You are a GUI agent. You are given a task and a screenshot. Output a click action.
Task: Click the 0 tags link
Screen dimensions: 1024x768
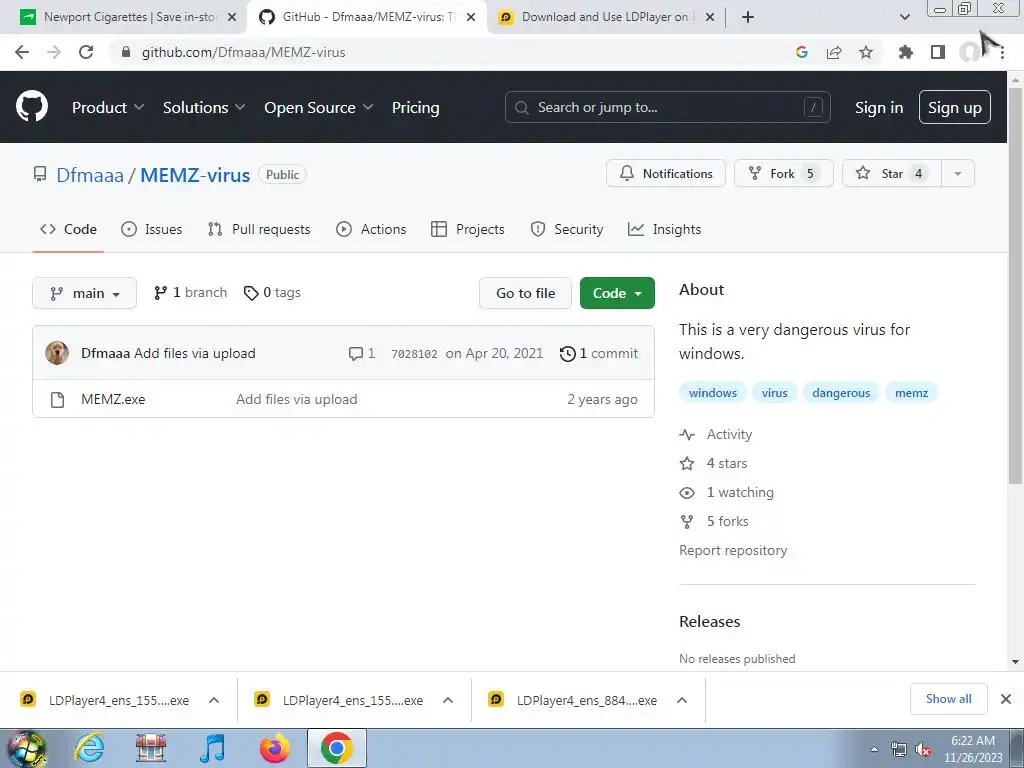coord(272,293)
